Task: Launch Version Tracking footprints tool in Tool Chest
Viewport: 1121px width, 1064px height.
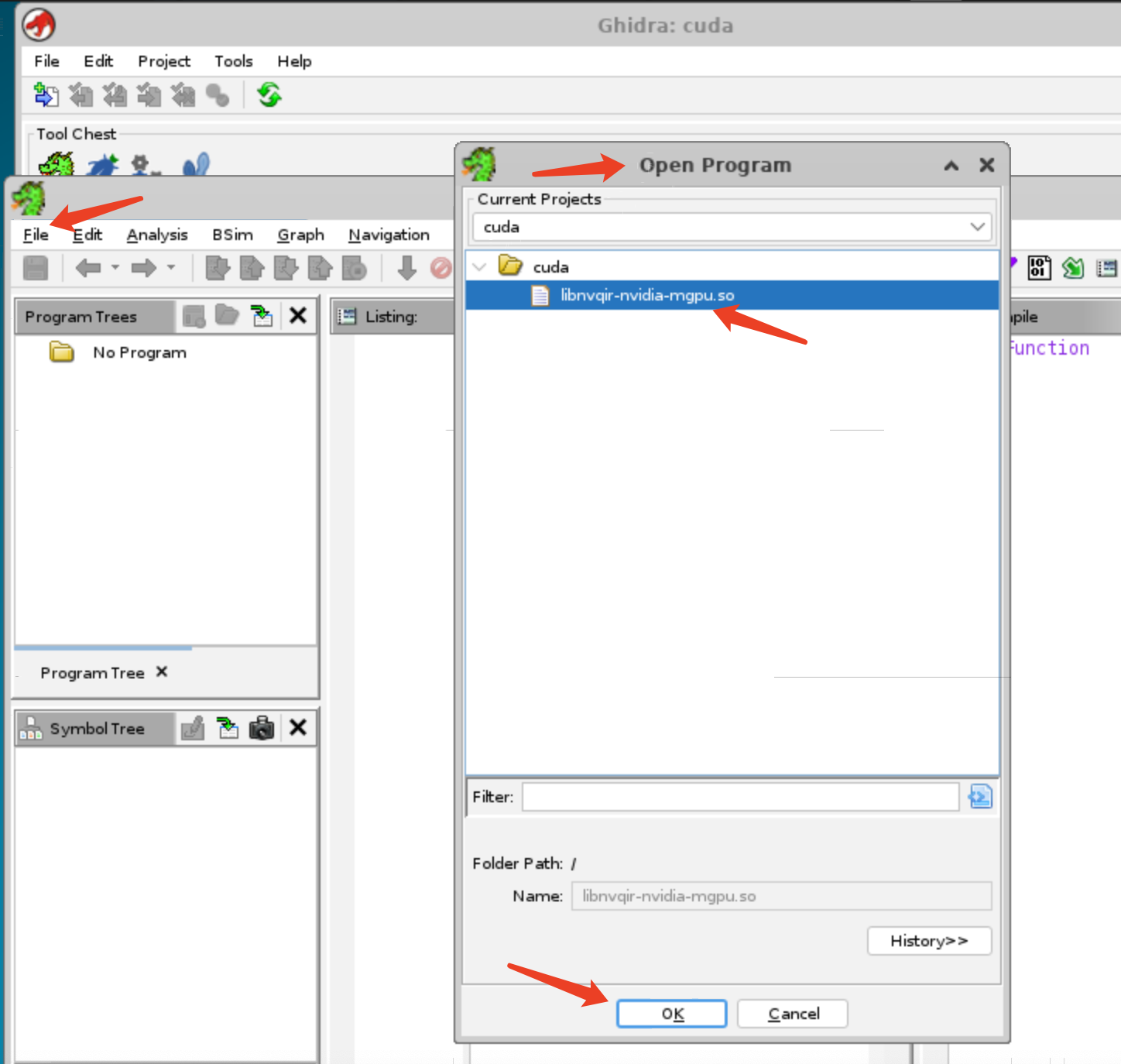Action: 196,165
